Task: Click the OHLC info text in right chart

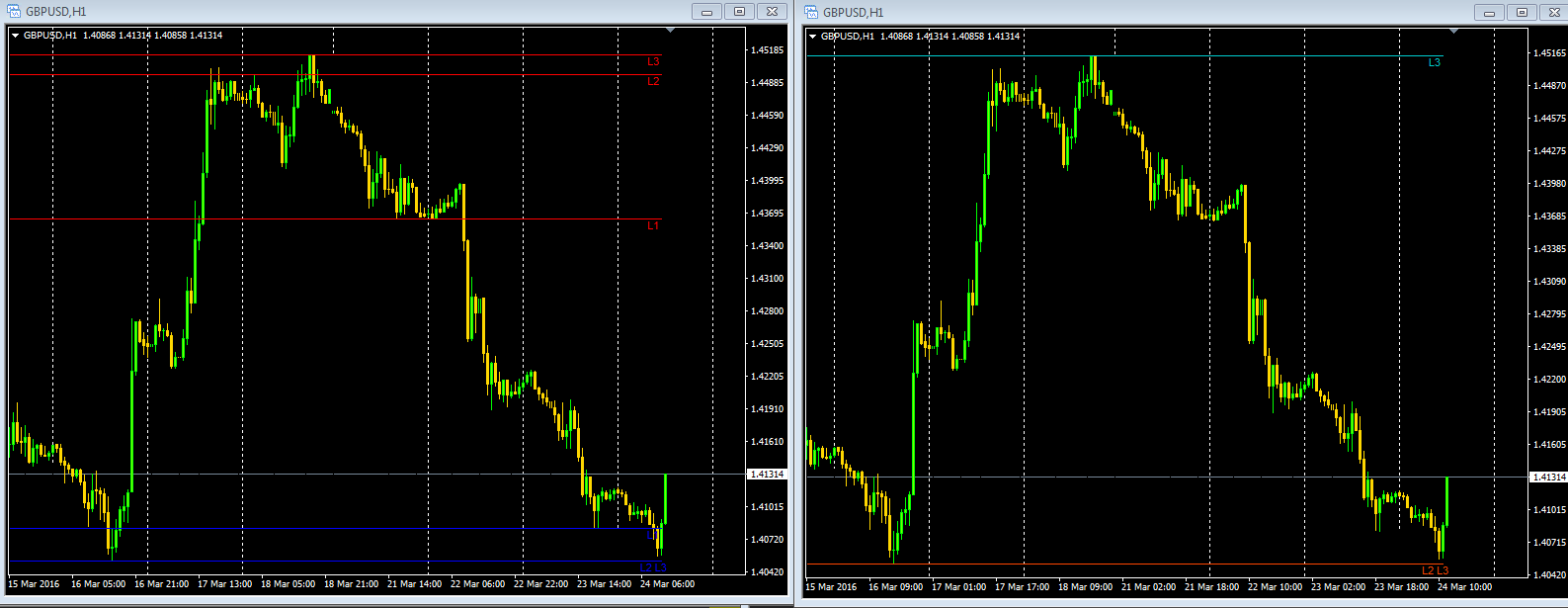Action: 920,37
